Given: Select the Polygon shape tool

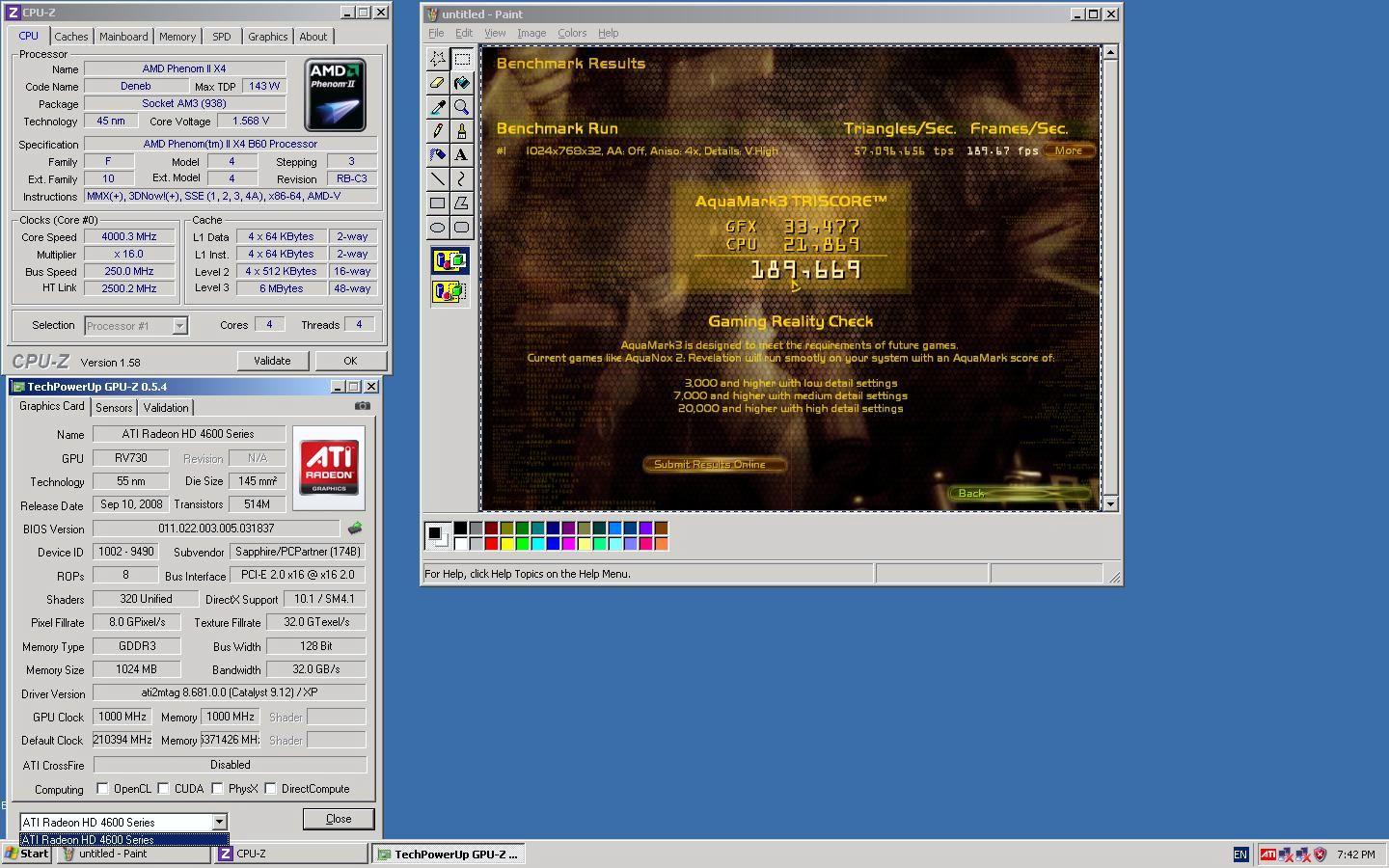Looking at the screenshot, I should 462,203.
